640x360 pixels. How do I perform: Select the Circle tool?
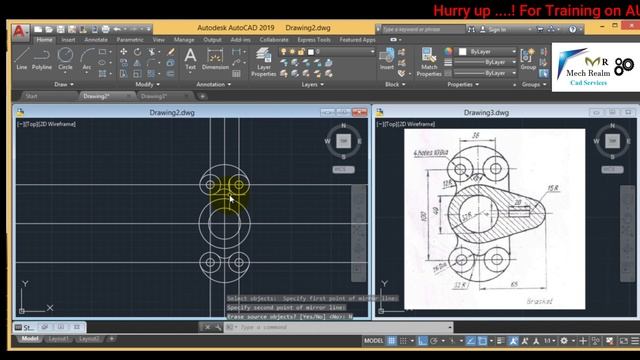pos(65,58)
